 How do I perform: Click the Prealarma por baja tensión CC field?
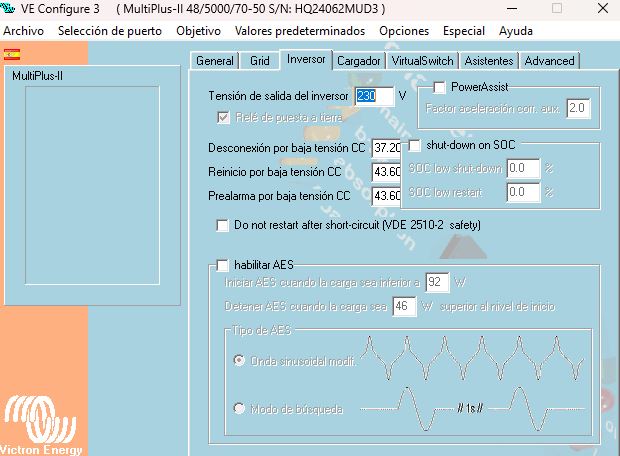pos(386,196)
